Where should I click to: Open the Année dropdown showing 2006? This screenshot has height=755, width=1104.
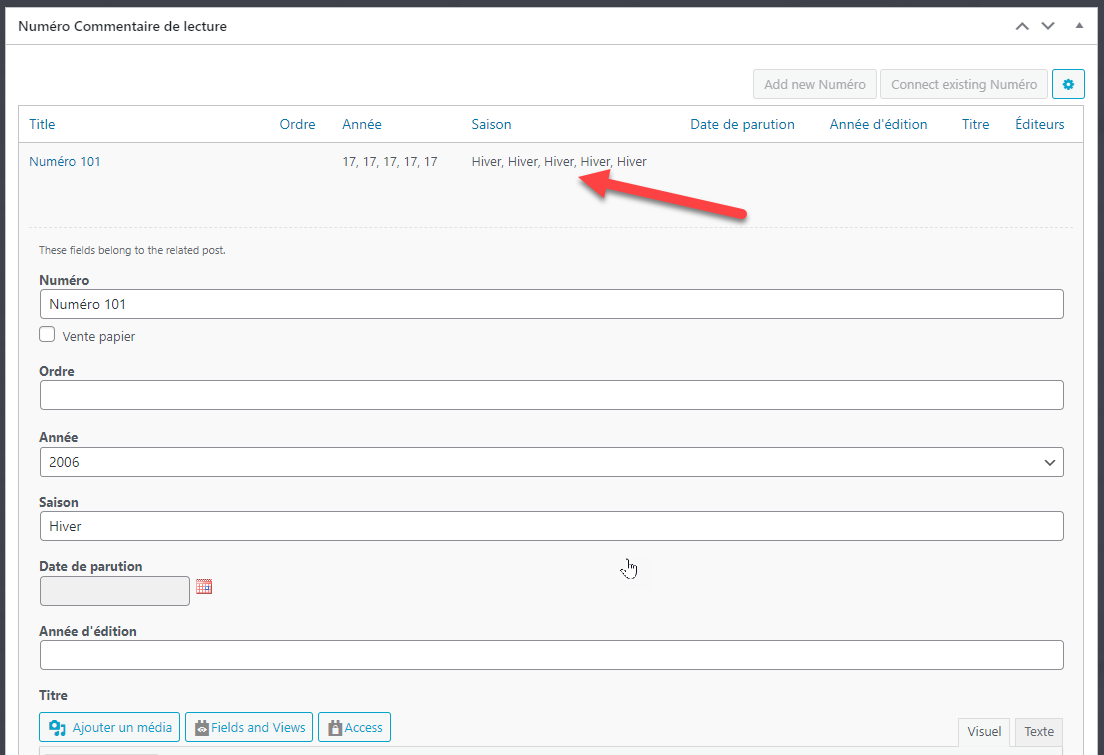(x=551, y=462)
